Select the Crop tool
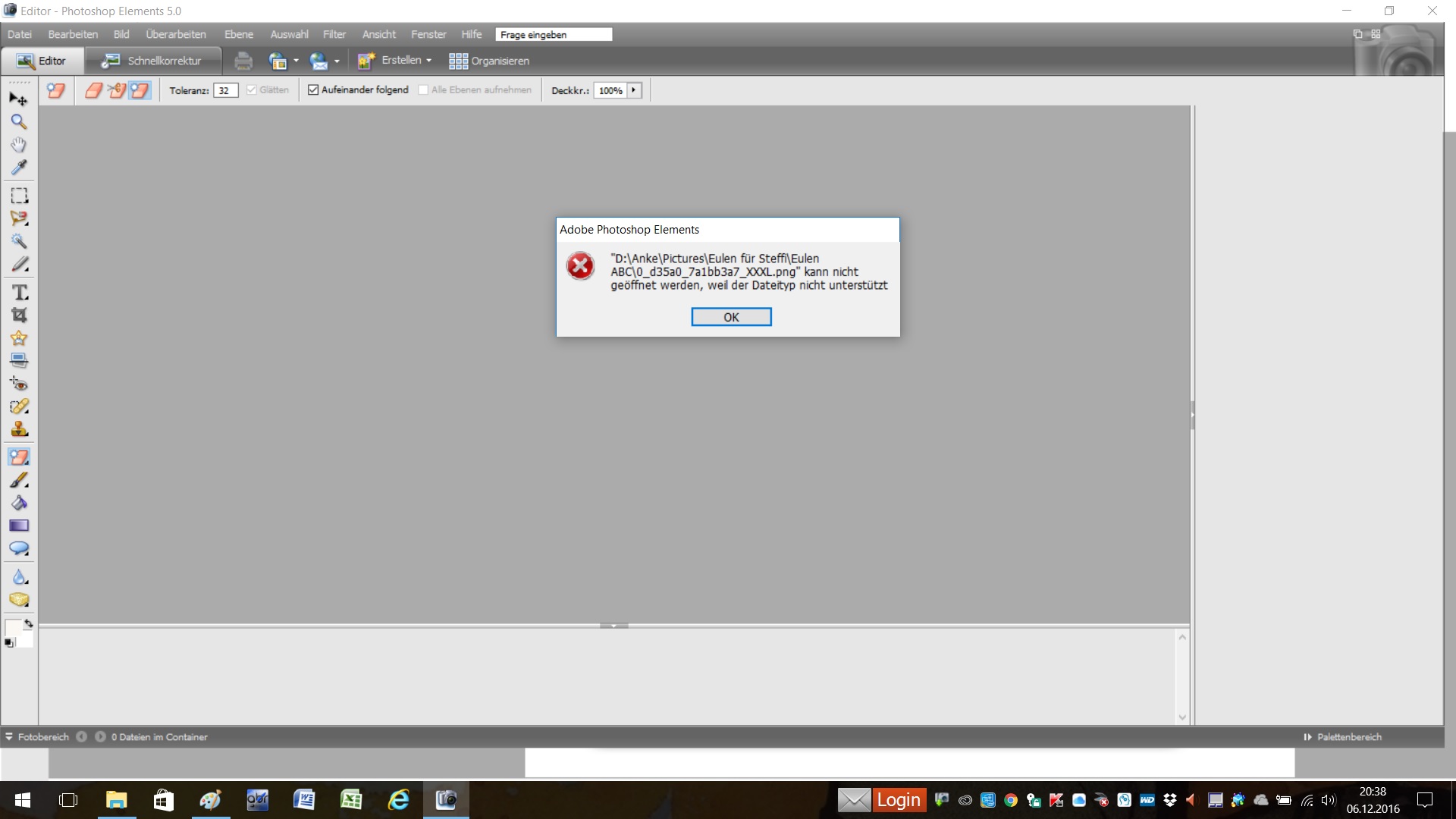This screenshot has height=819, width=1456. click(x=19, y=315)
